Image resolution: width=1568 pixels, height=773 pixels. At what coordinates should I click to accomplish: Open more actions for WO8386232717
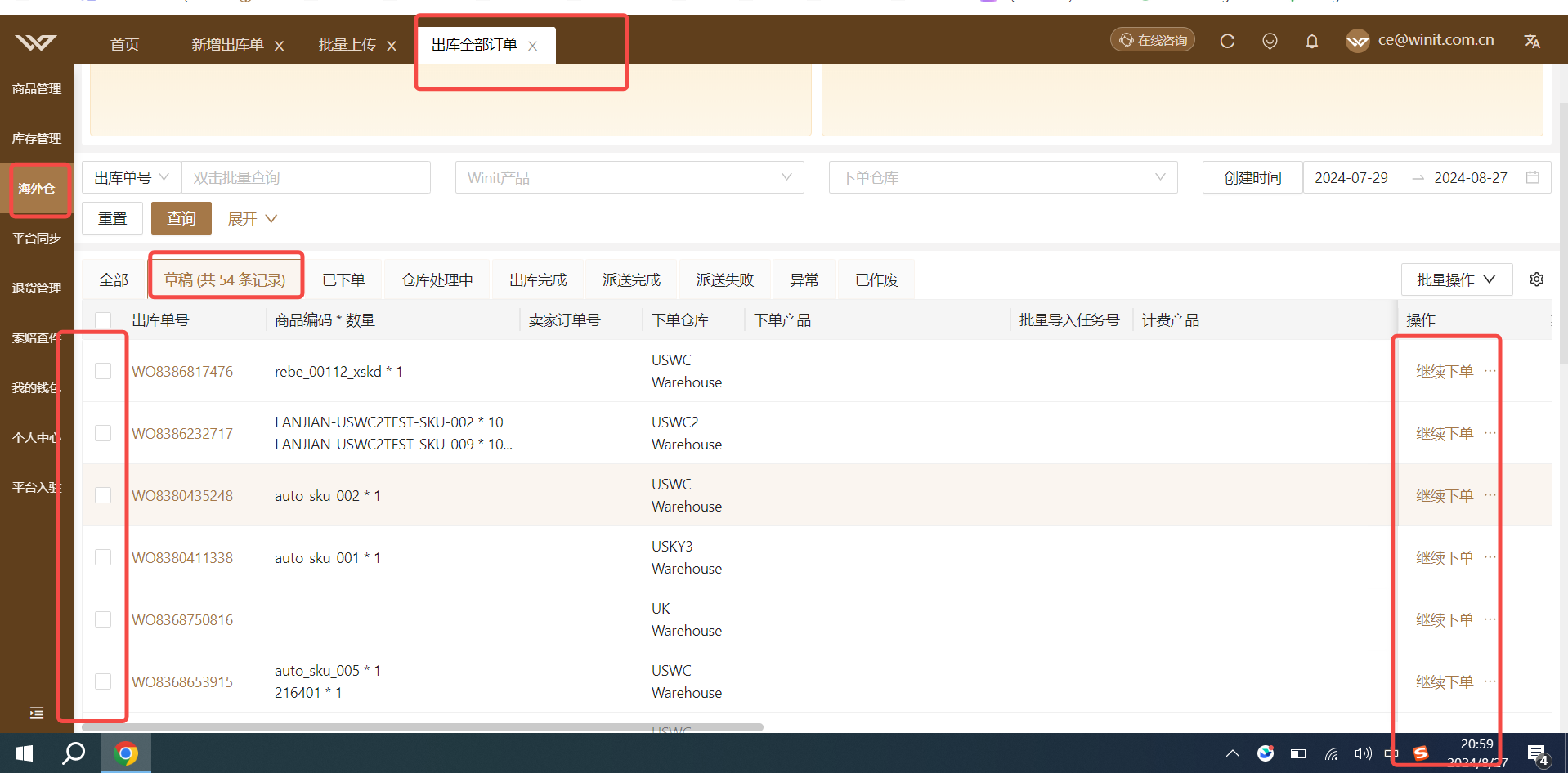tap(1490, 433)
